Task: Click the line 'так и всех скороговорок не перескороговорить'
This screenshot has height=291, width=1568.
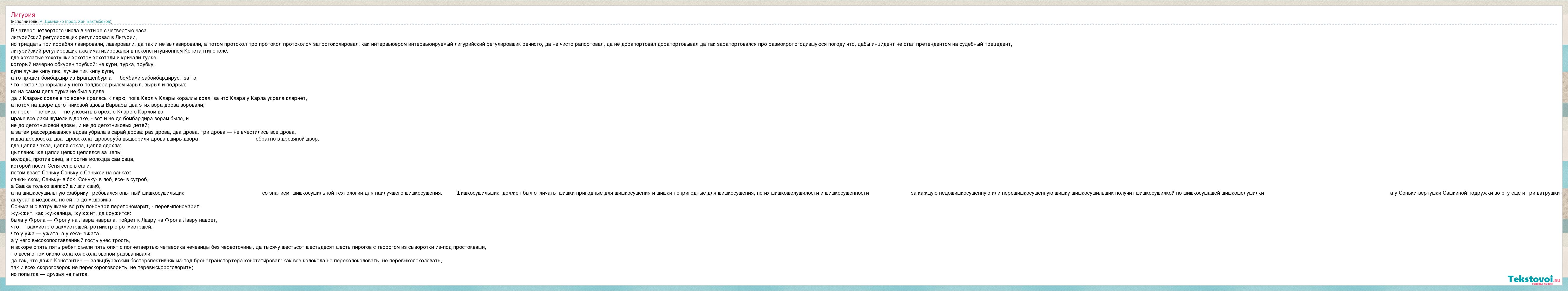Action: click(x=102, y=267)
